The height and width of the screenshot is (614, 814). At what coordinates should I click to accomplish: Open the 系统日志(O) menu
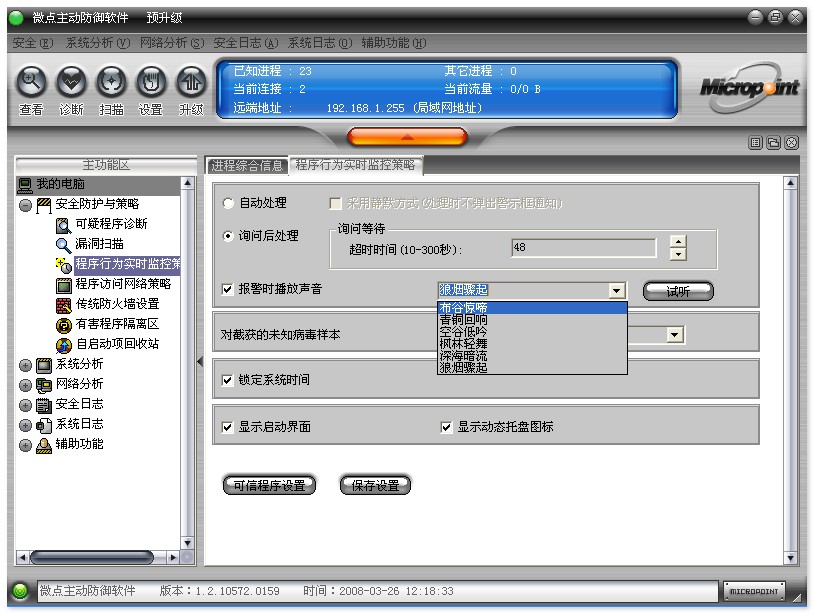pyautogui.click(x=320, y=43)
